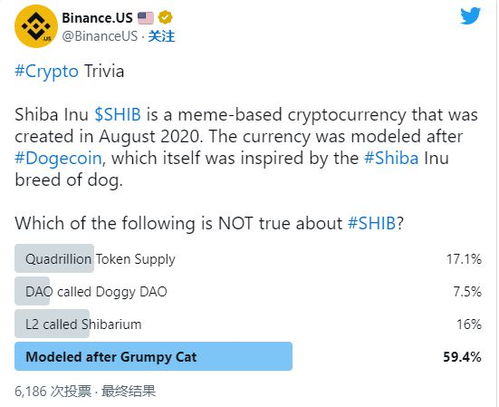Click the US flag emoji
The height and width of the screenshot is (407, 499).
pos(146,18)
